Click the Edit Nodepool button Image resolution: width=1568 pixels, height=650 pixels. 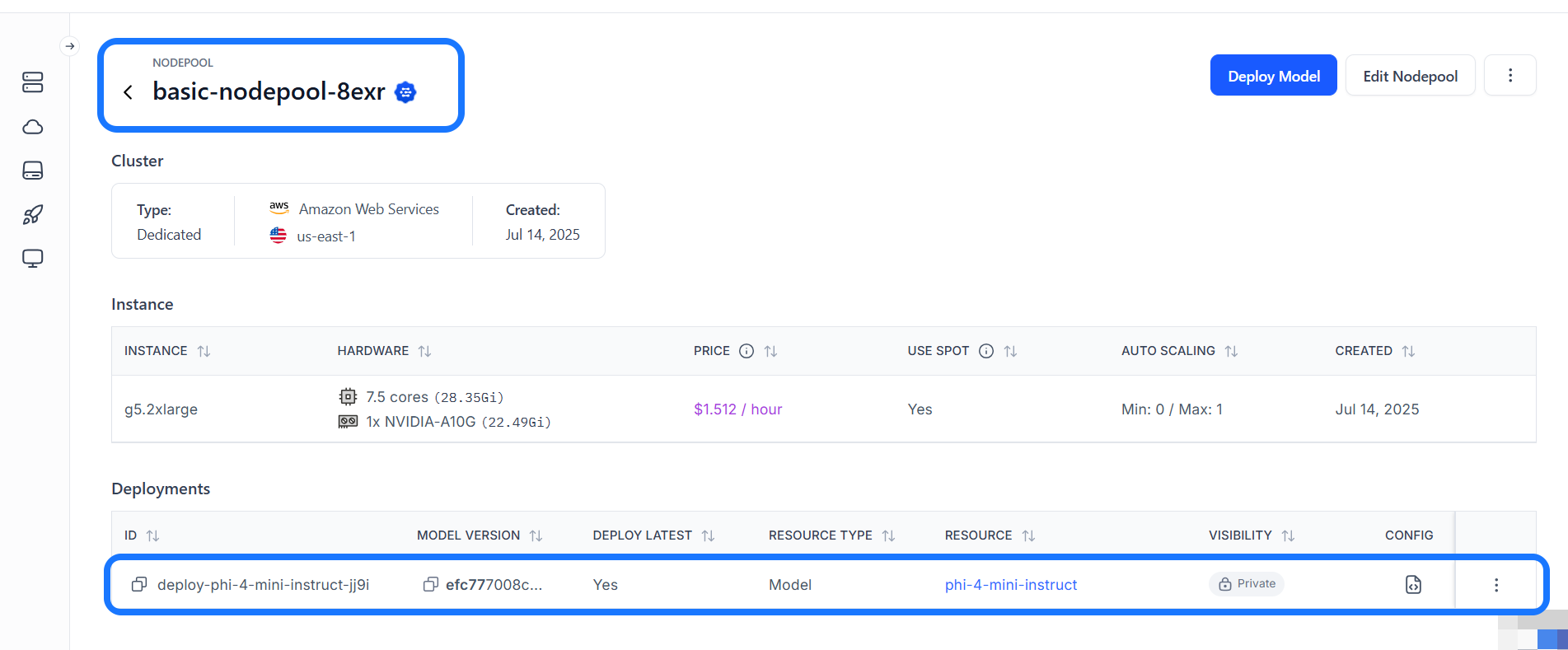pyautogui.click(x=1410, y=76)
